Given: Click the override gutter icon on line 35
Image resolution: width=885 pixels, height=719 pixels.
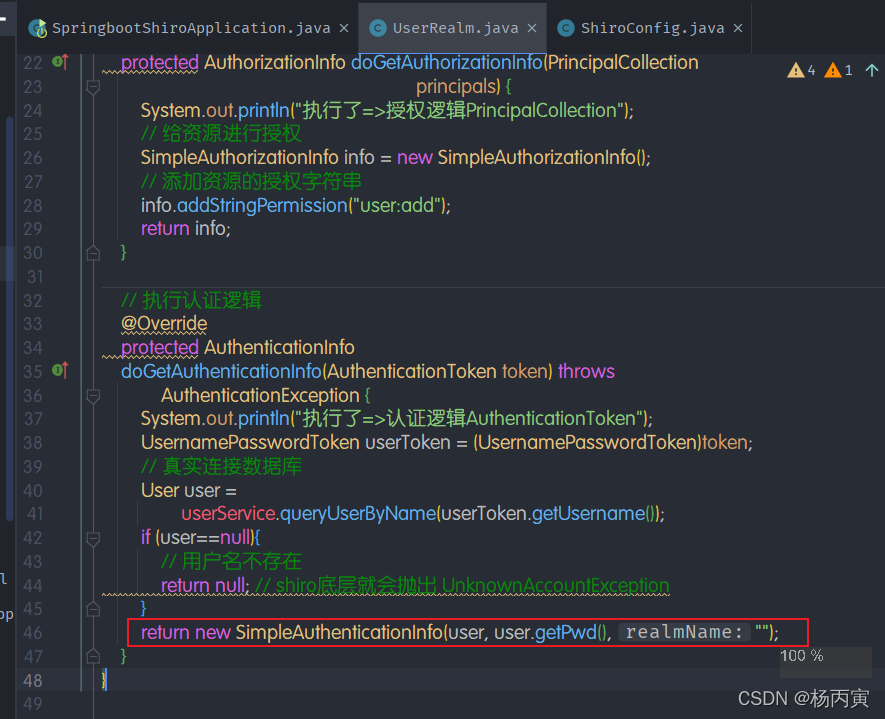Looking at the screenshot, I should point(60,370).
